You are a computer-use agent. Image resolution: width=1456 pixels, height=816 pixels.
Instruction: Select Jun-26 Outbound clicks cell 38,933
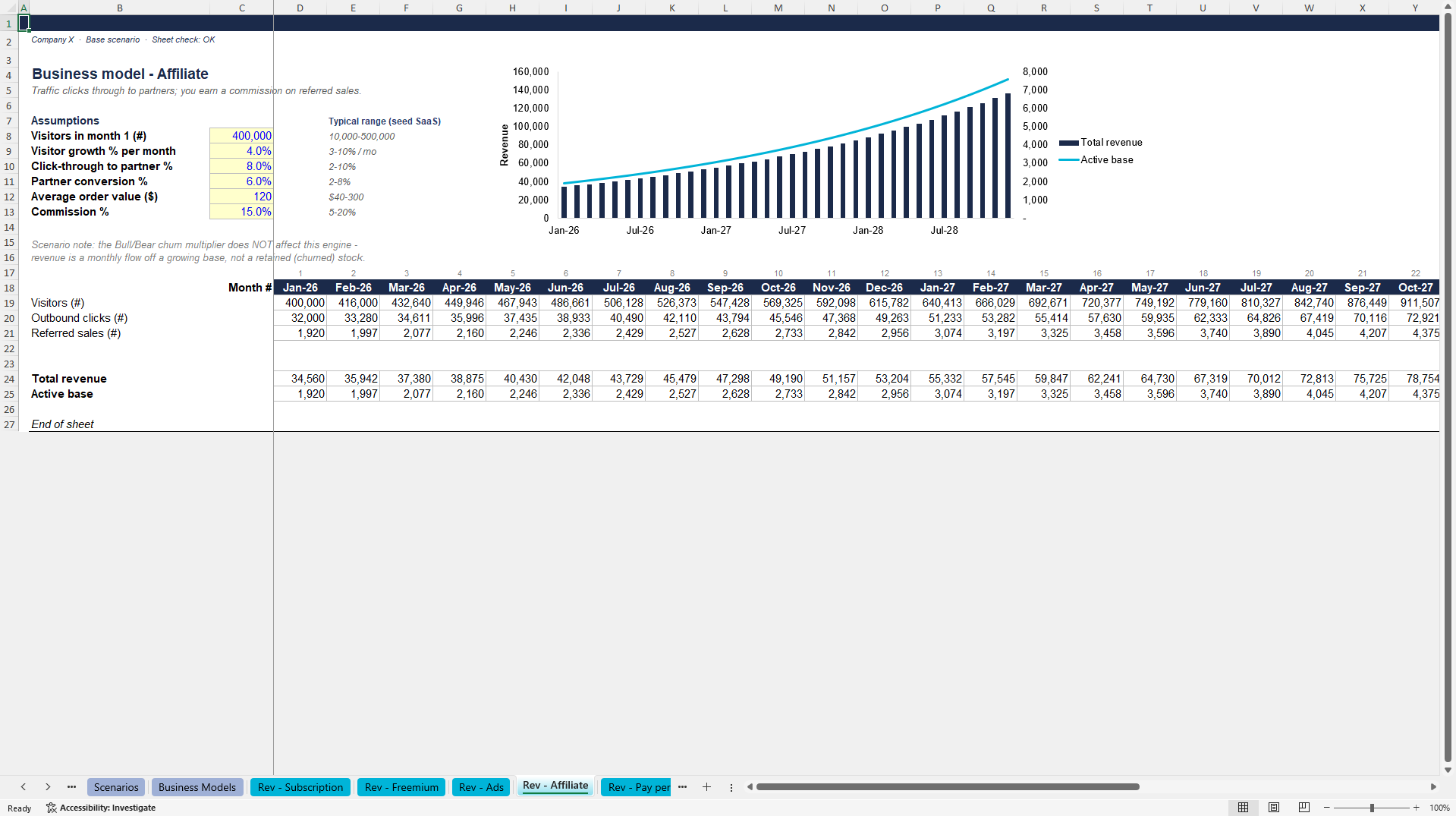565,318
